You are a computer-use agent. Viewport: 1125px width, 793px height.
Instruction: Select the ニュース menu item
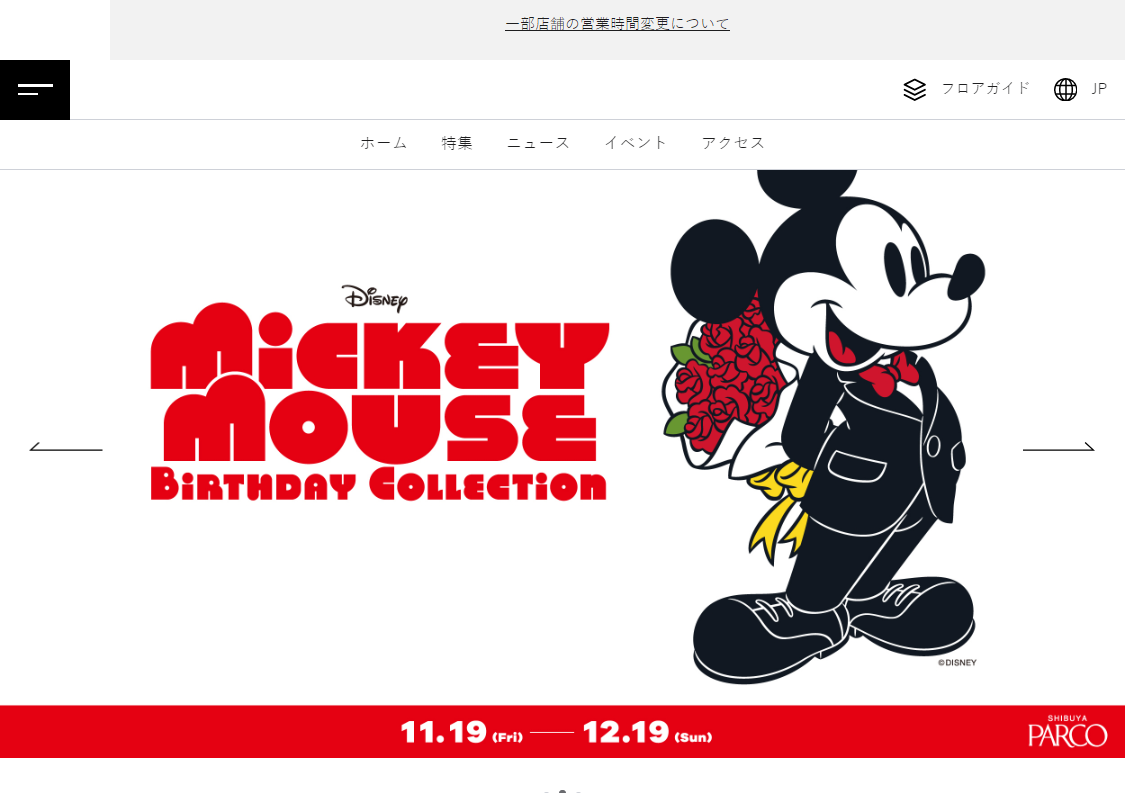pos(538,143)
